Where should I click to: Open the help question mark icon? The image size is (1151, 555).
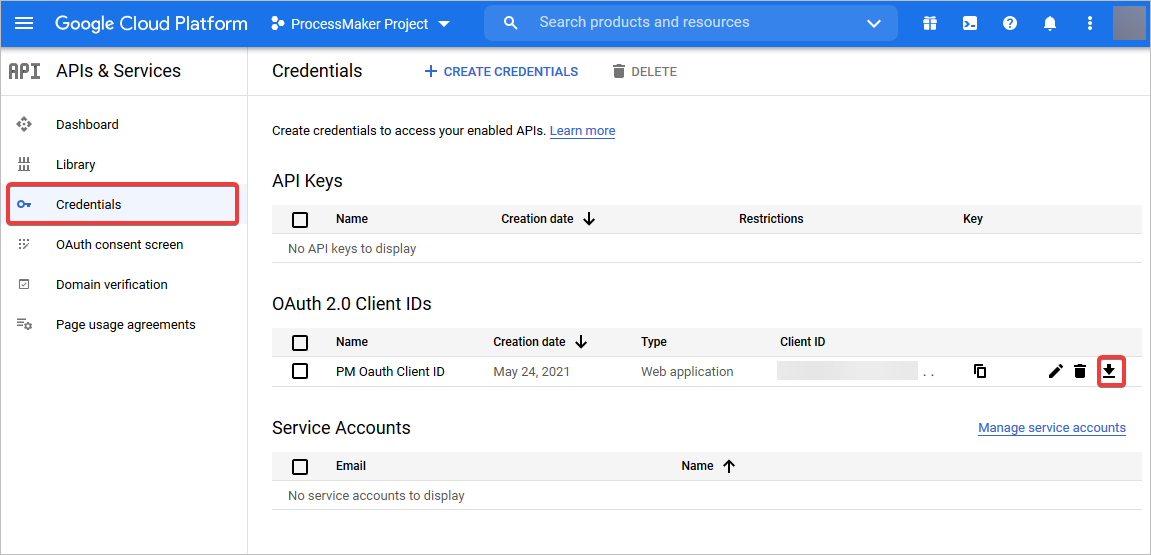pyautogui.click(x=1010, y=23)
